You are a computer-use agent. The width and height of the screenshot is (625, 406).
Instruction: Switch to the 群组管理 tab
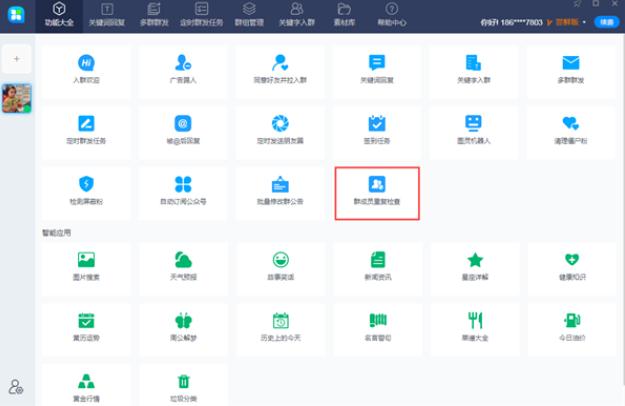pyautogui.click(x=250, y=14)
